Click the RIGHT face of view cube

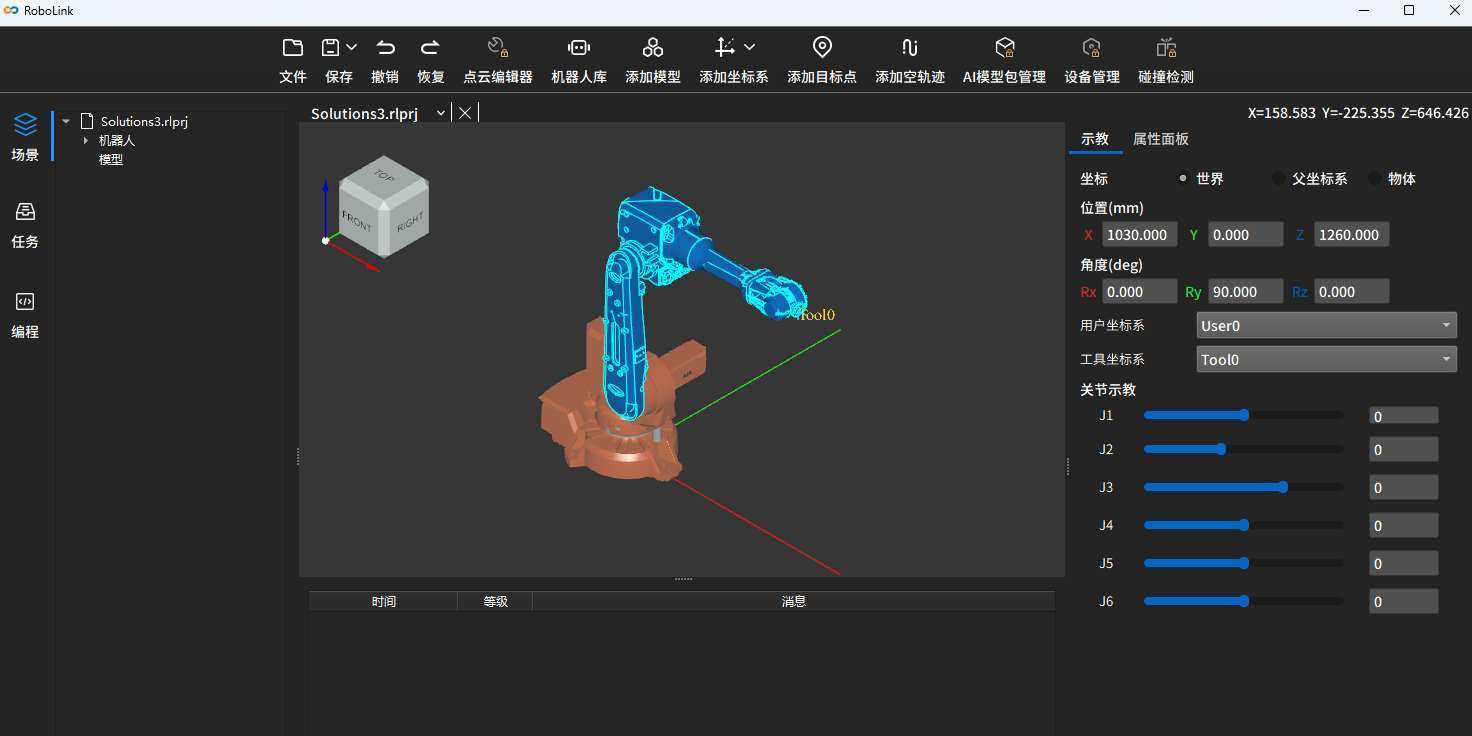tap(409, 221)
